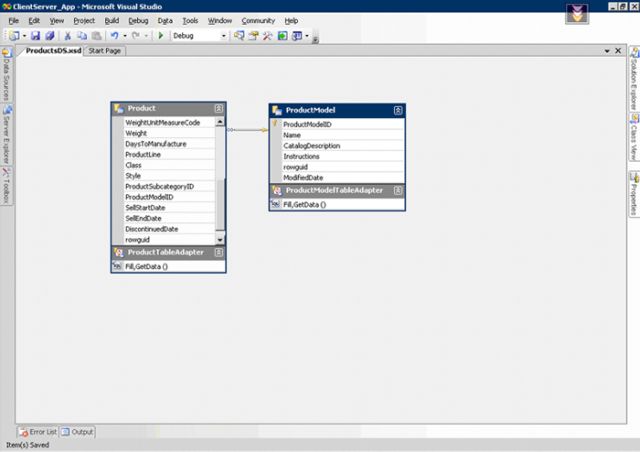
Task: Open the Data Sources side panel
Action: [7, 74]
